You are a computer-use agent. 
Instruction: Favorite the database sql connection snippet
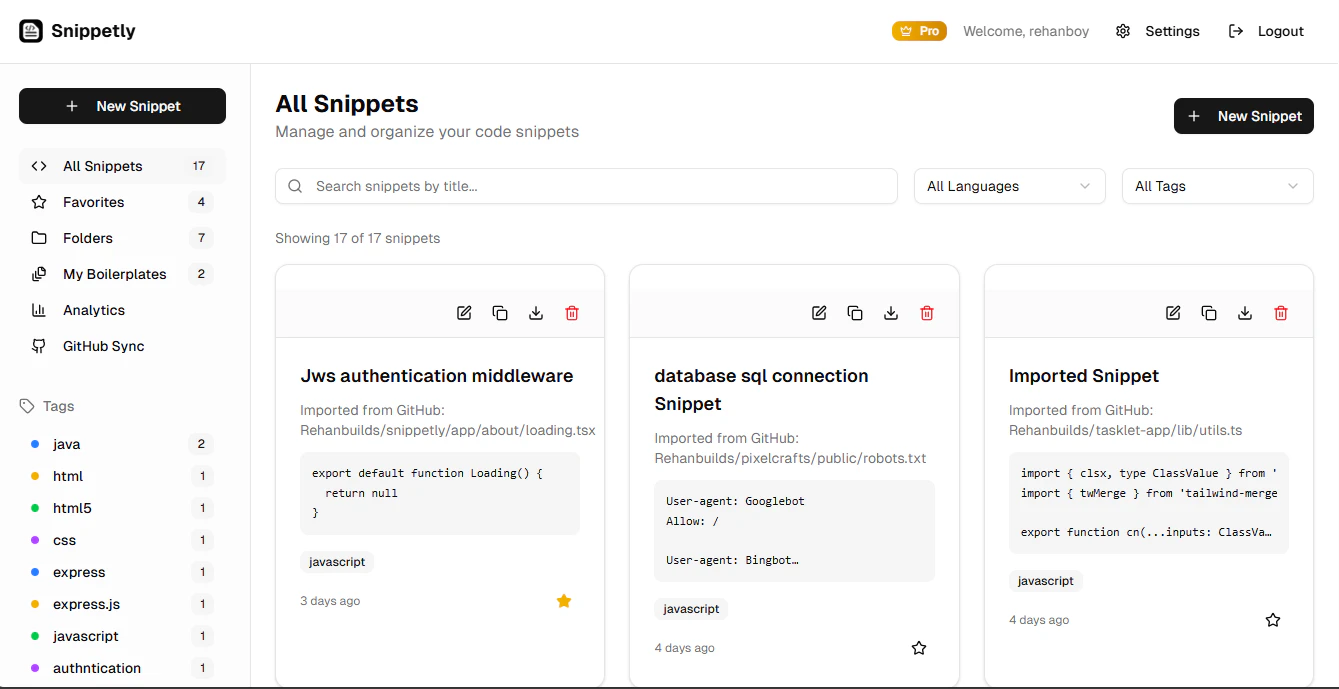918,647
